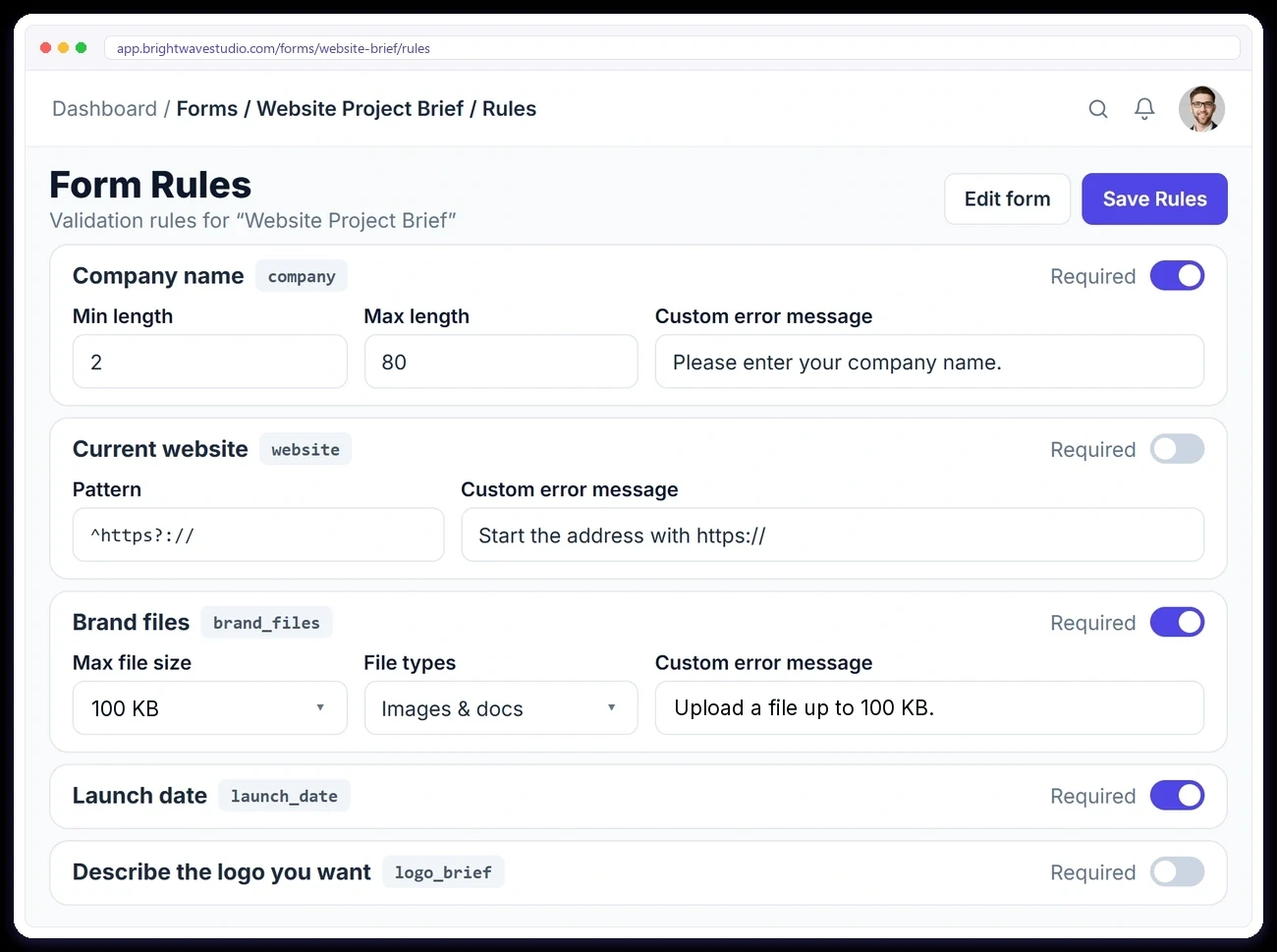1277x952 pixels.
Task: Go to Dashboard breadcrumb
Action: (104, 108)
